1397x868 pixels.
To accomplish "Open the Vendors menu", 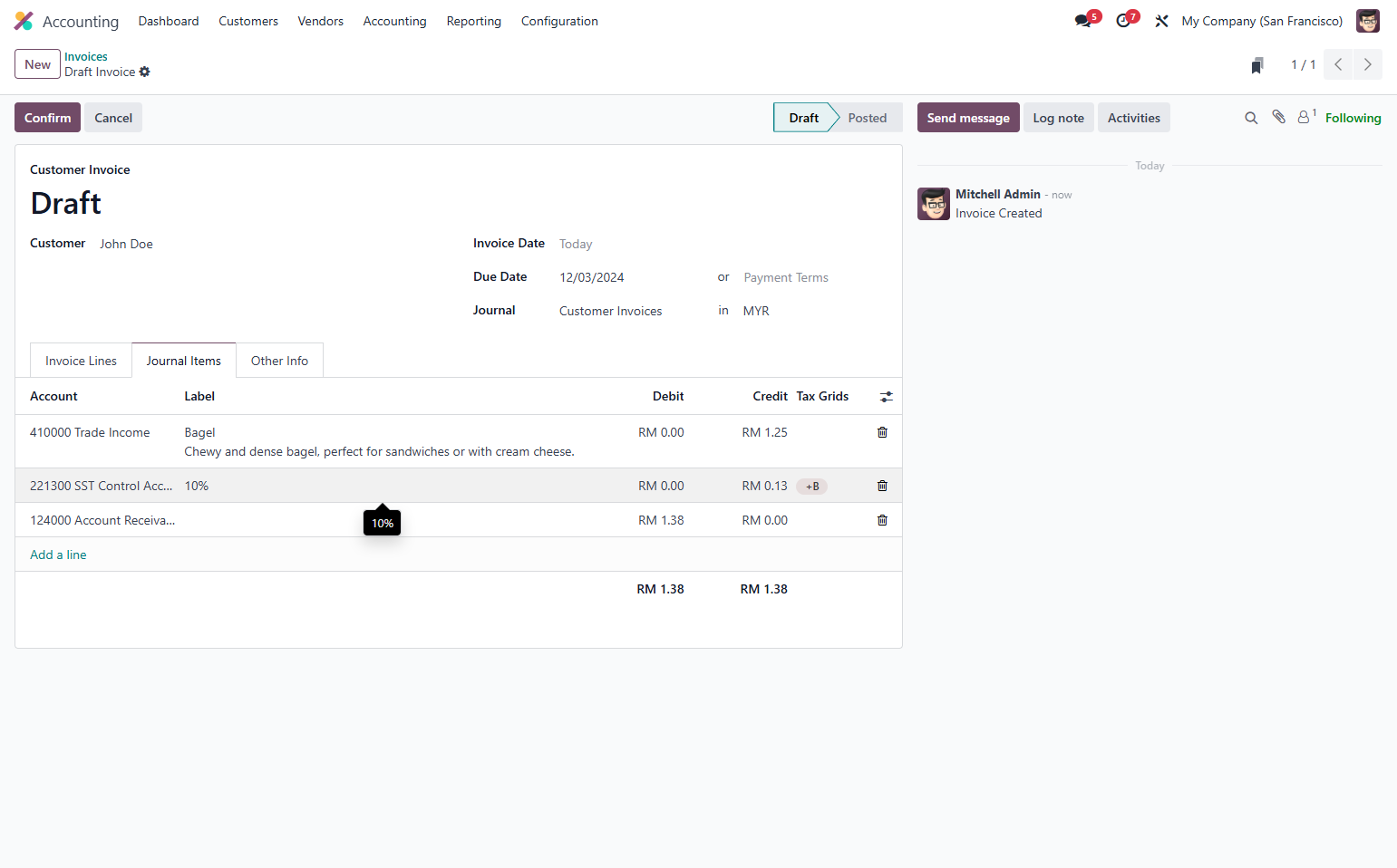I will [321, 21].
